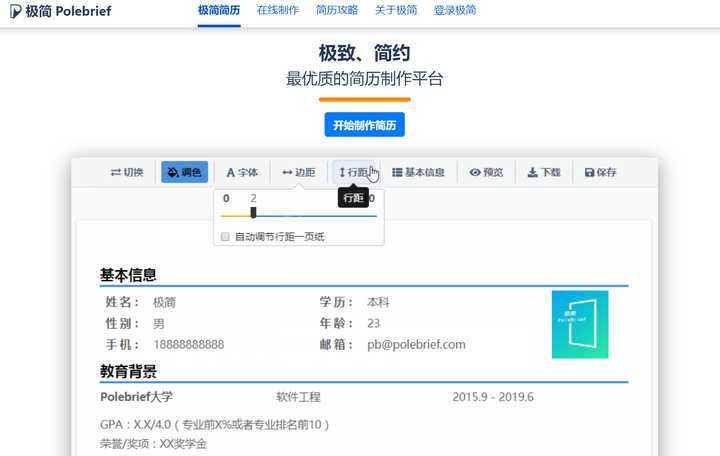Click the phone number 18888888888
The width and height of the screenshot is (720, 456).
(189, 344)
